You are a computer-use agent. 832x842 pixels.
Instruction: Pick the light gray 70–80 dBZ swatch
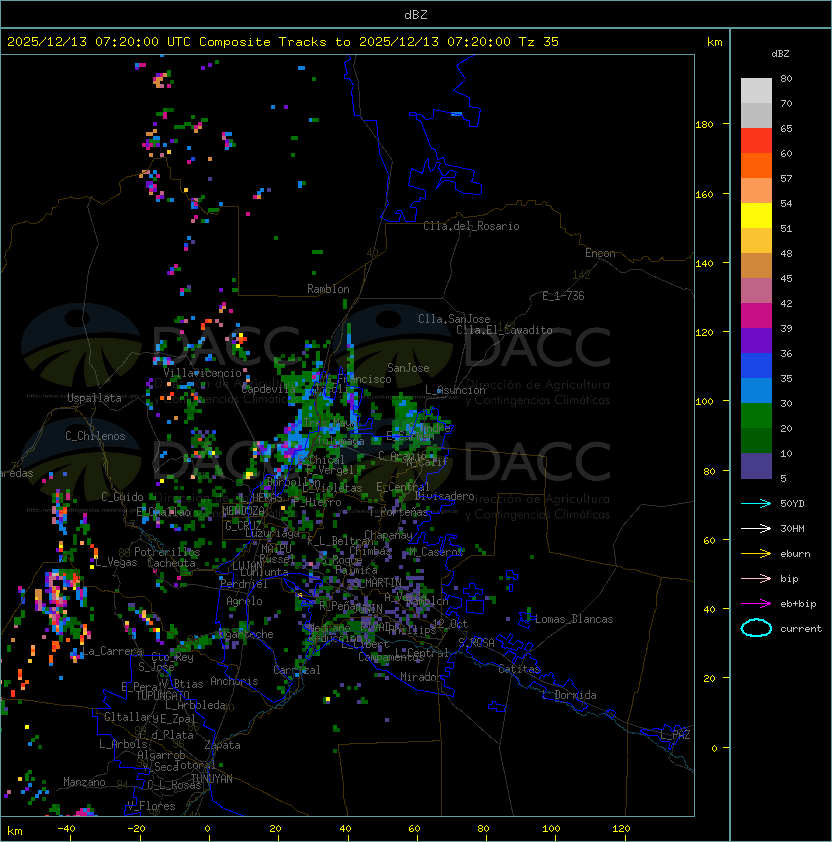tap(756, 91)
